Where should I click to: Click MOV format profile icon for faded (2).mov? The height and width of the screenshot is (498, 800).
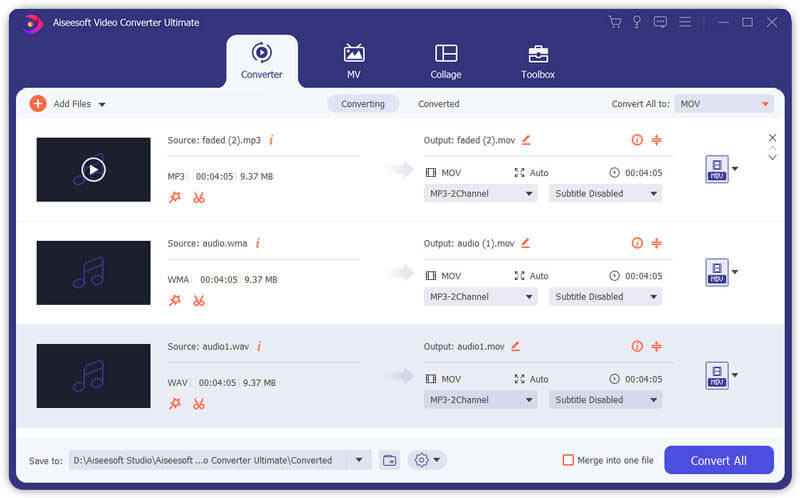(716, 169)
